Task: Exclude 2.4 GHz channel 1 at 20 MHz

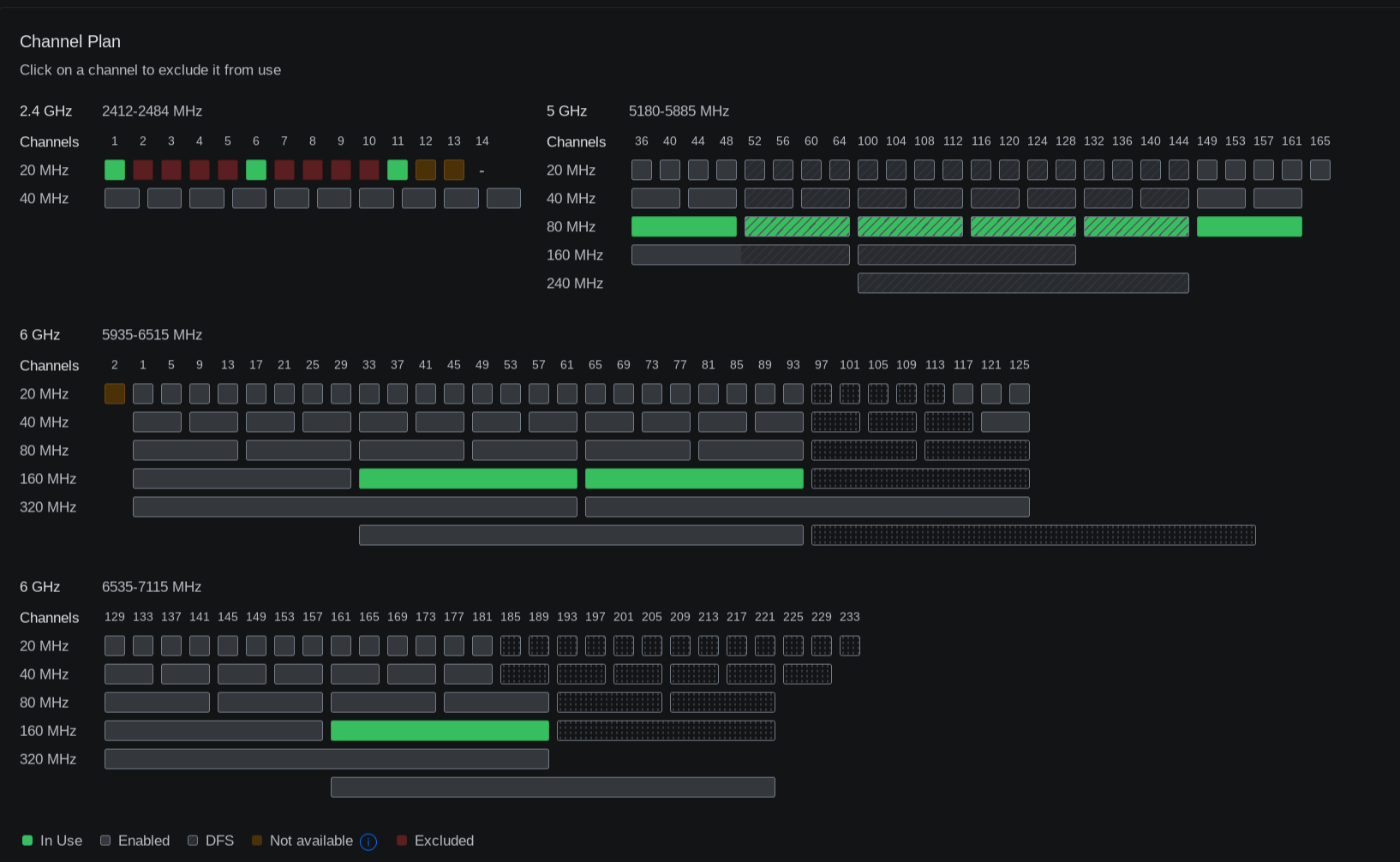Action: [115, 170]
